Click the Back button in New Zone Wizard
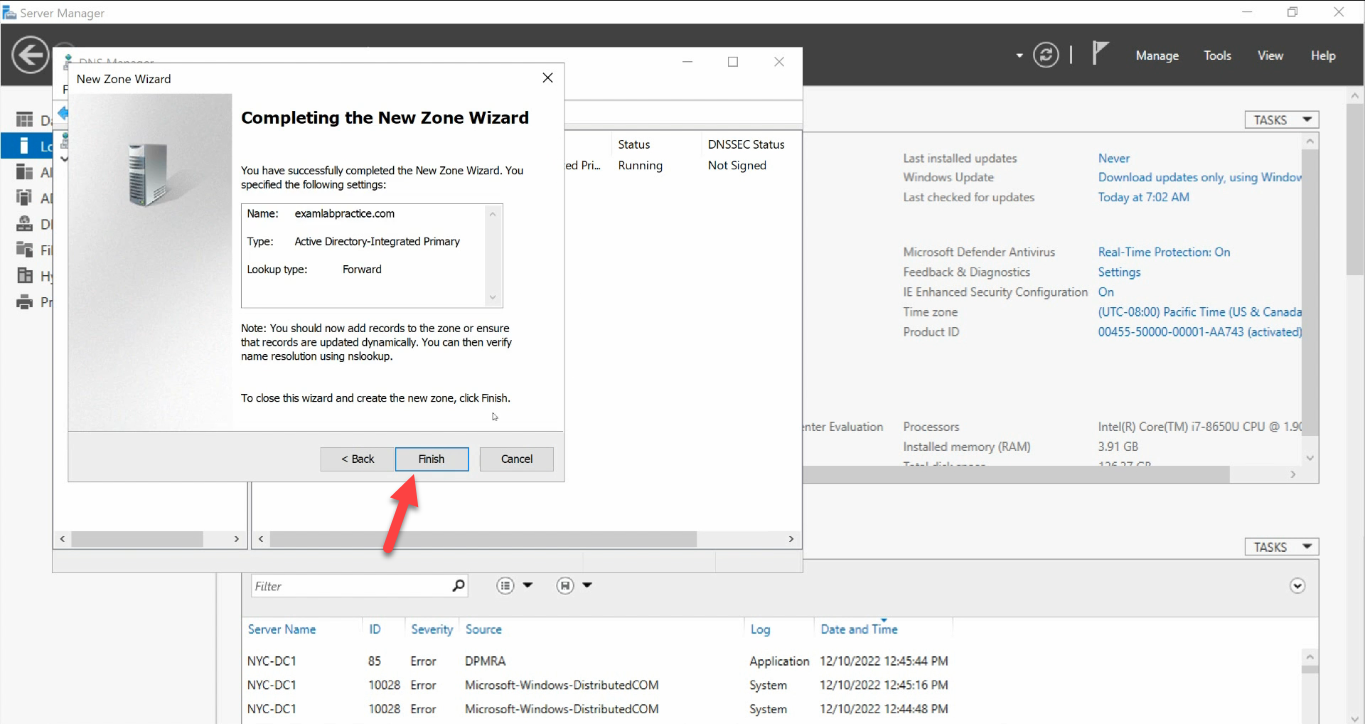 (357, 459)
